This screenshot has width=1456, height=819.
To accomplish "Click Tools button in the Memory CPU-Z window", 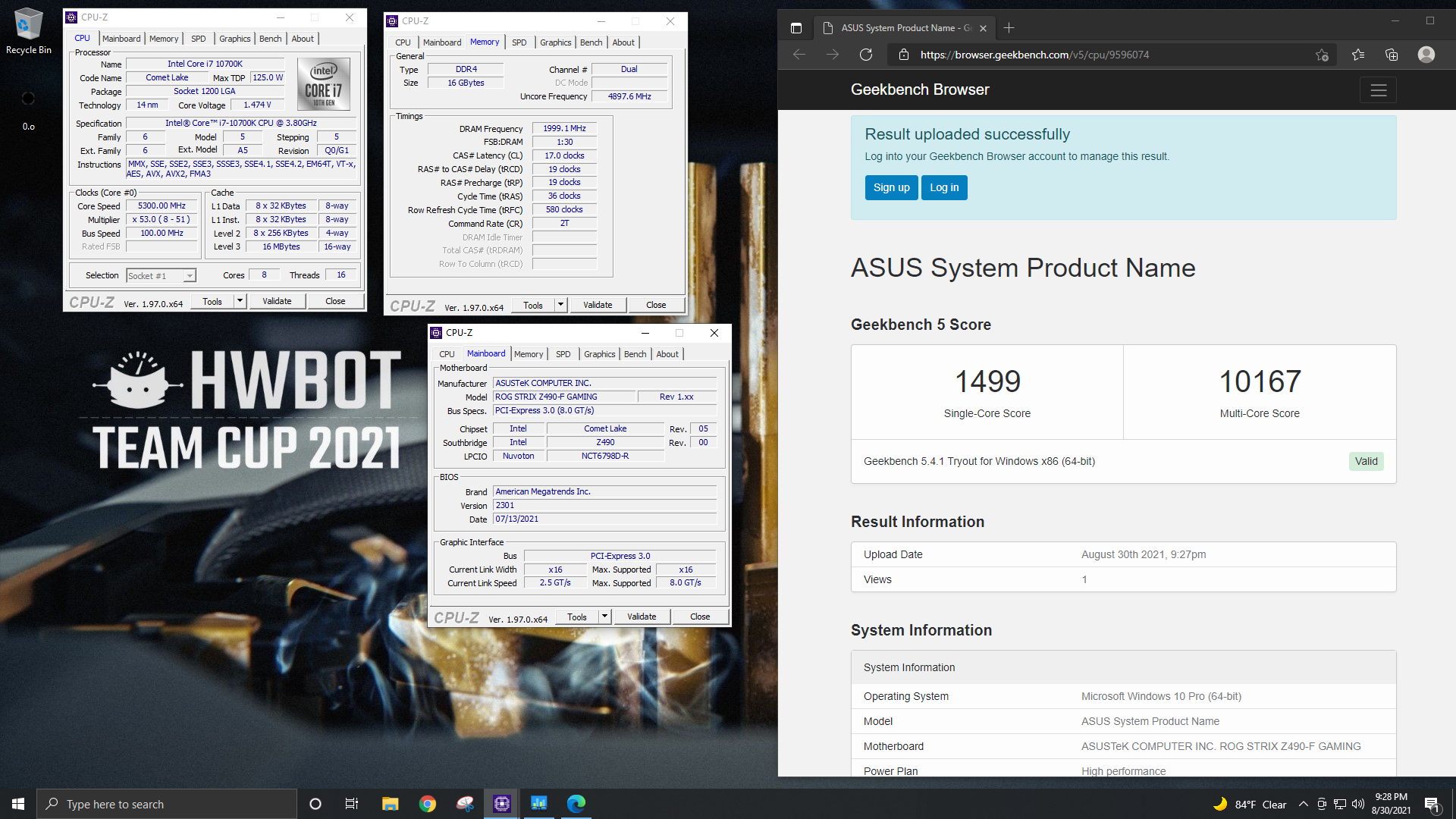I will coord(533,305).
